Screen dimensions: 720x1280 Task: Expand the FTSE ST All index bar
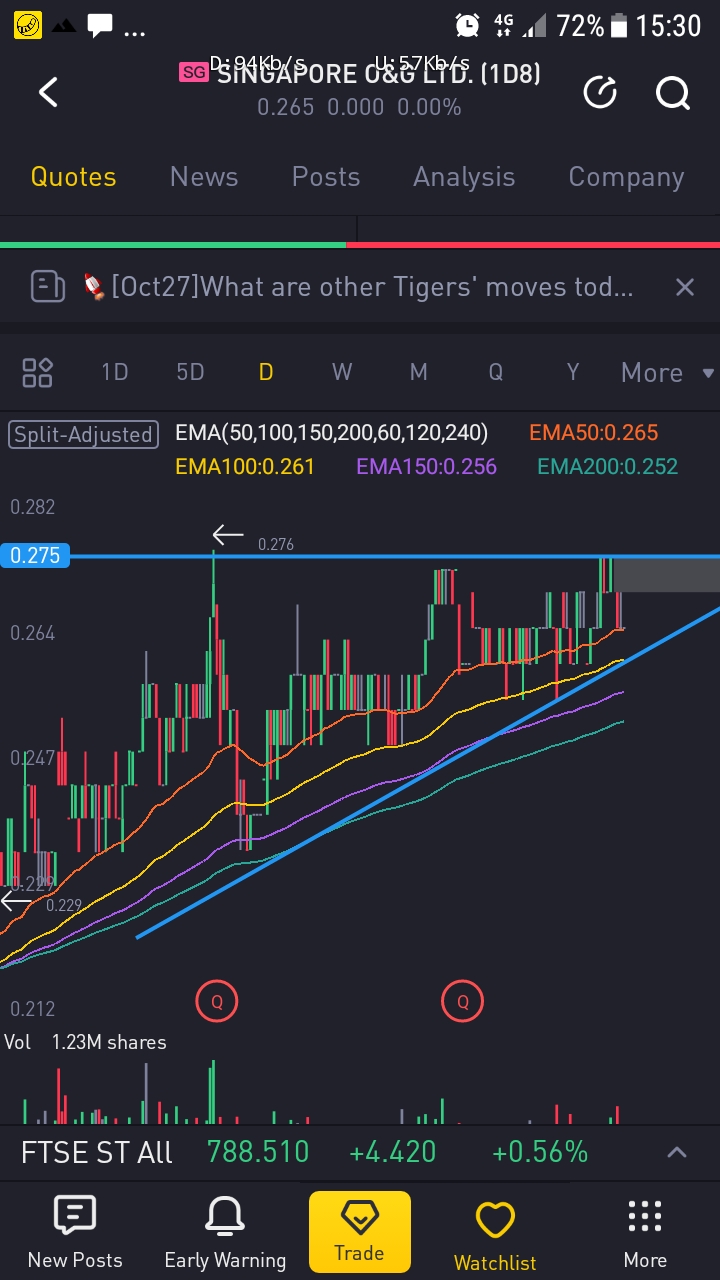677,1153
